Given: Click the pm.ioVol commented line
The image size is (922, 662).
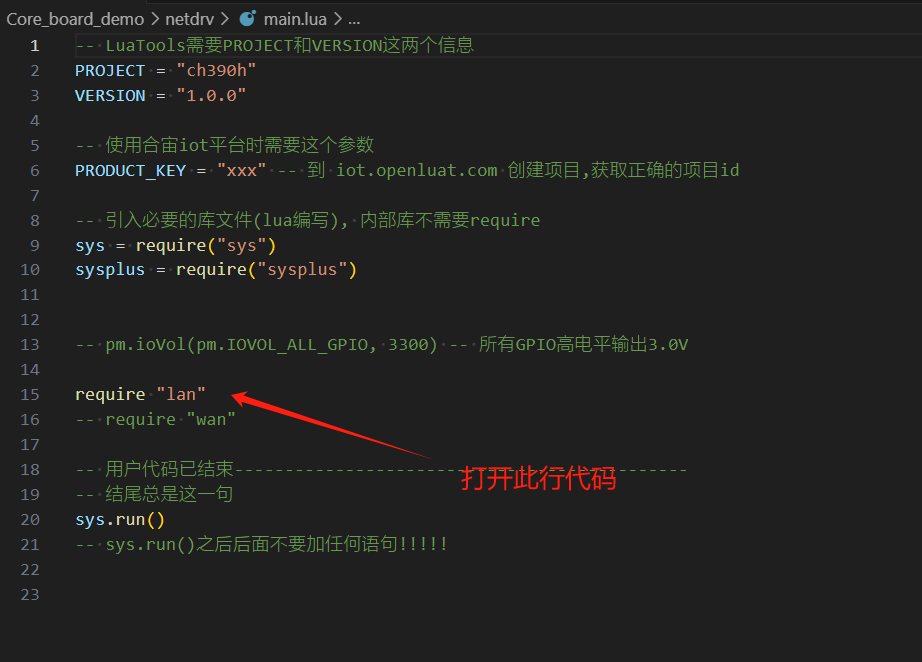Looking at the screenshot, I should (382, 345).
